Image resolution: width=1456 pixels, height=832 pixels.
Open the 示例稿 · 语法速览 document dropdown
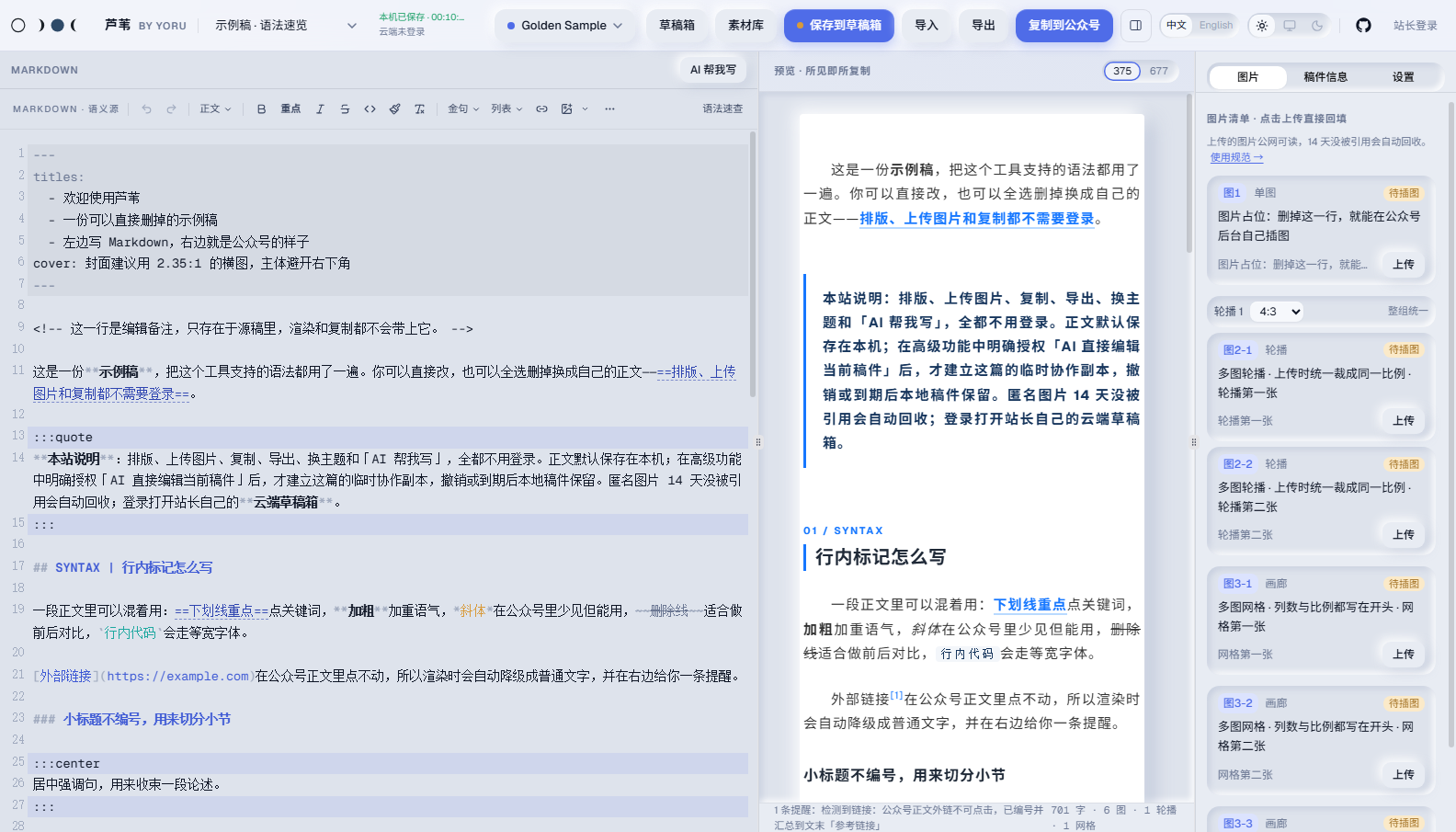[x=286, y=26]
